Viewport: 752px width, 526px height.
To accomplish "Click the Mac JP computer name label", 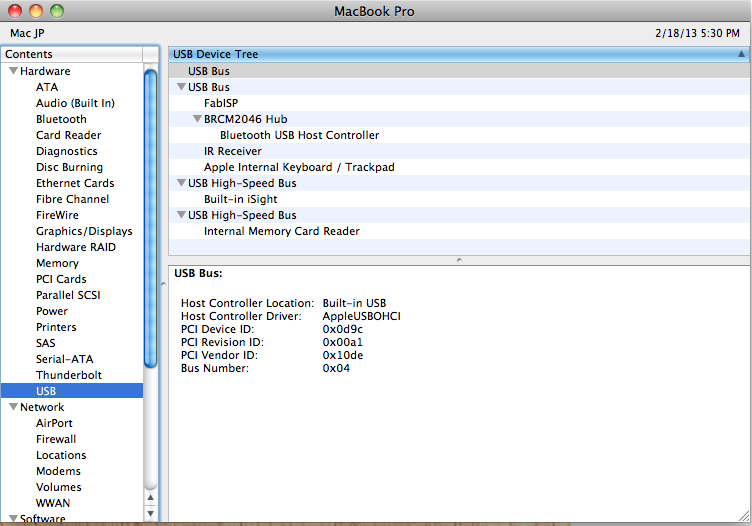I will (x=27, y=33).
